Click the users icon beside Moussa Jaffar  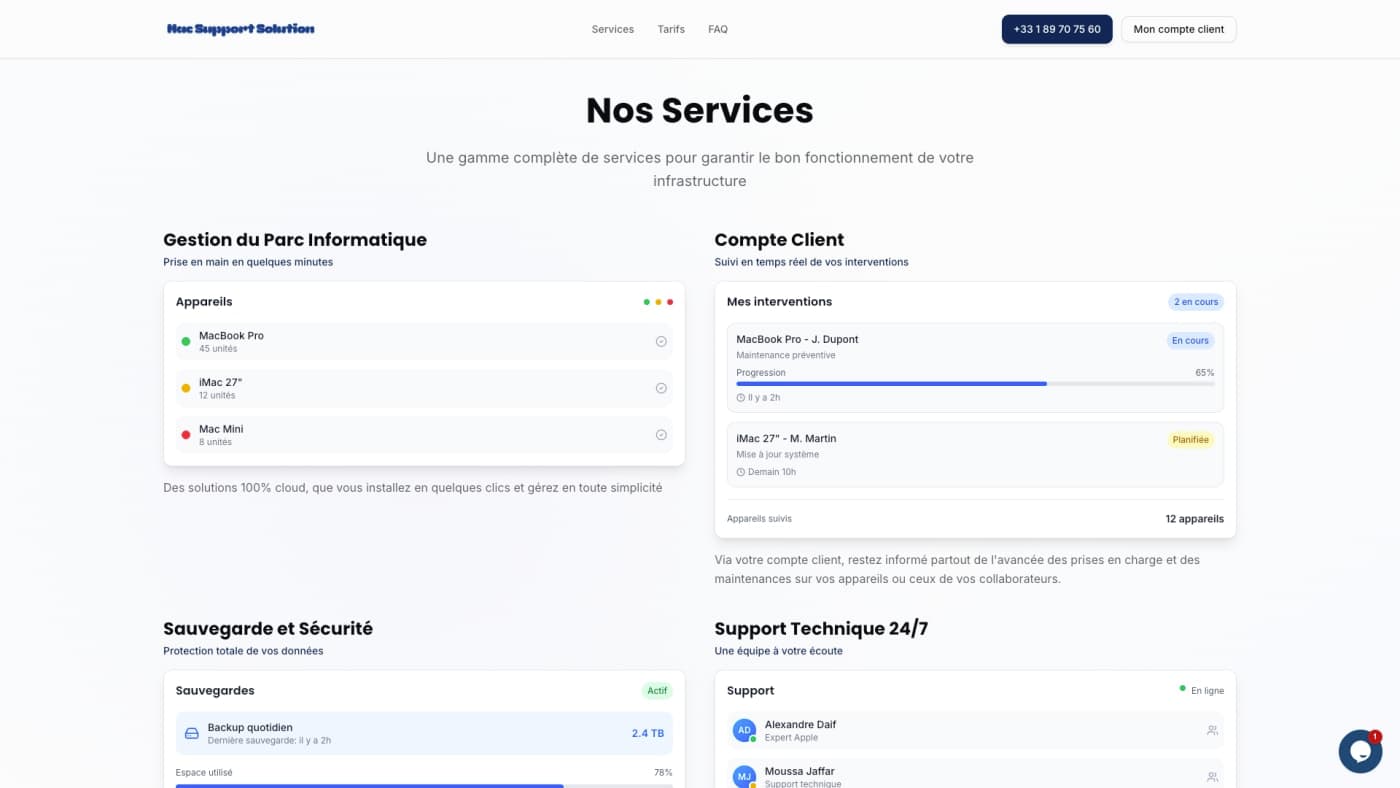pos(1212,777)
